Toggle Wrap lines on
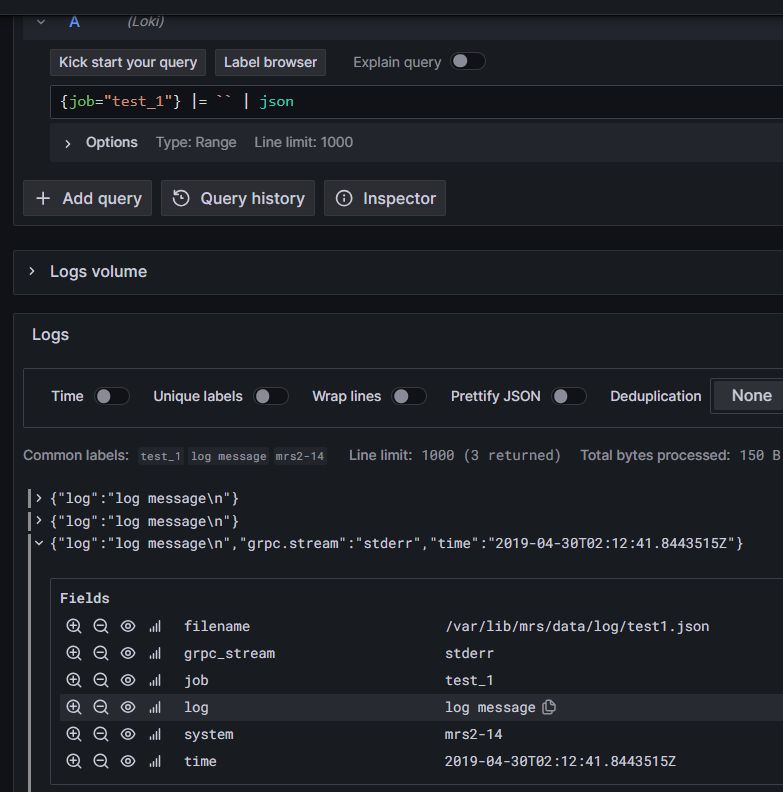783x792 pixels. 409,396
